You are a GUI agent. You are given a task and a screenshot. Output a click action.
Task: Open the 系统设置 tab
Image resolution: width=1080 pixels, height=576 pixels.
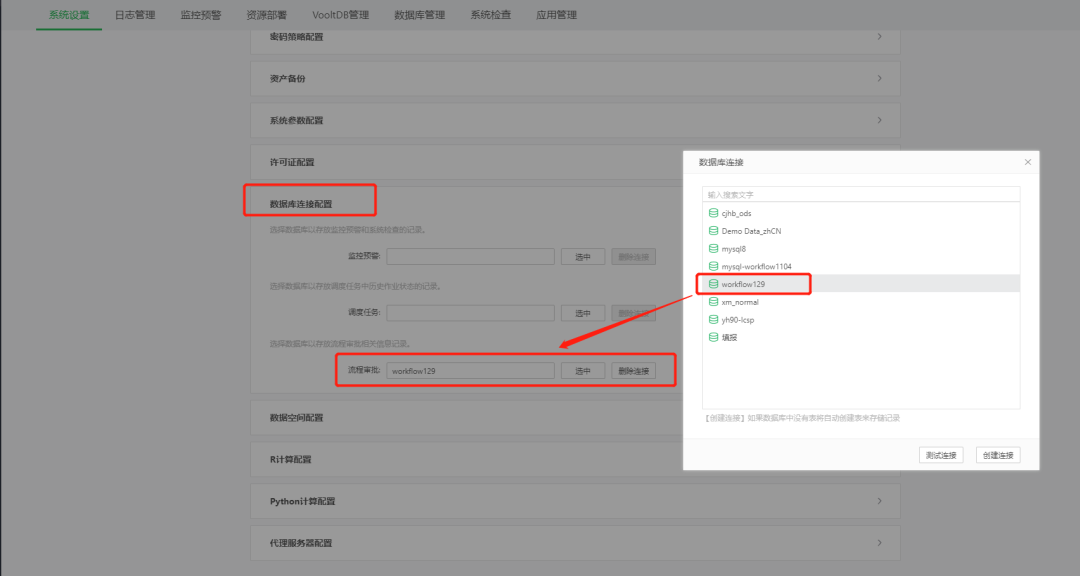pos(69,14)
